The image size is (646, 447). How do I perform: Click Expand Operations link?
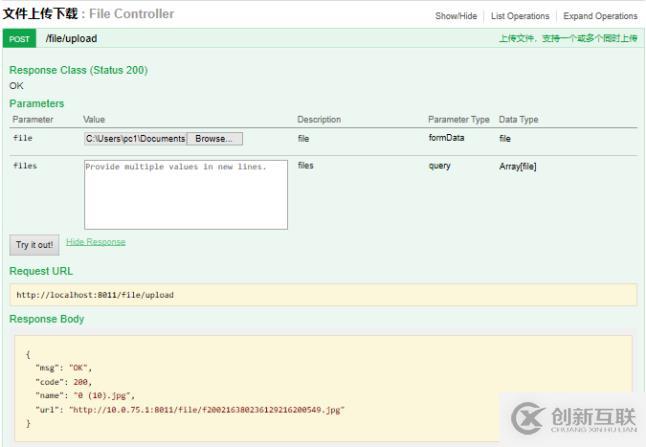(x=600, y=16)
